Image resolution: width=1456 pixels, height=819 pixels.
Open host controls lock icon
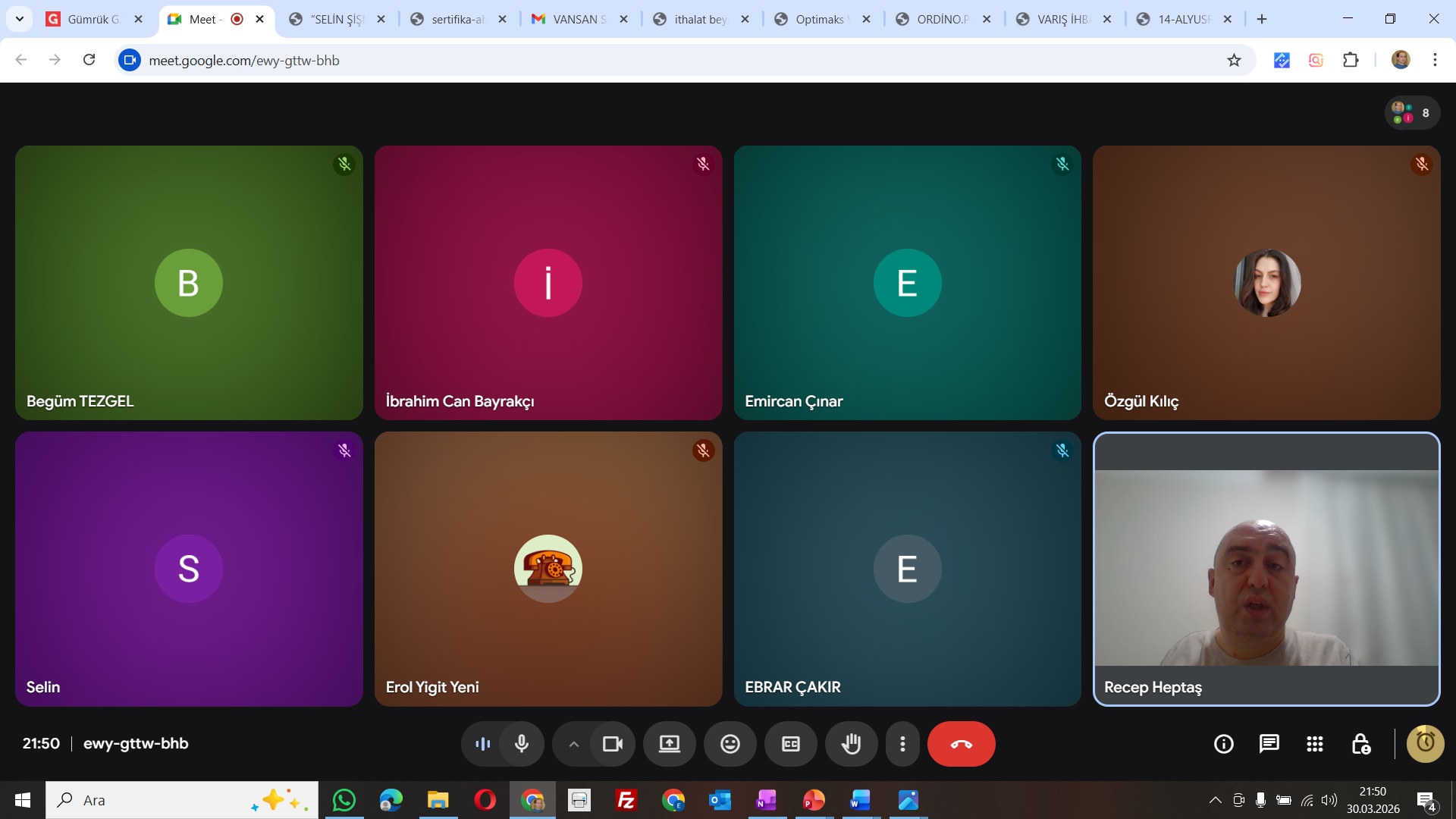pyautogui.click(x=1360, y=744)
